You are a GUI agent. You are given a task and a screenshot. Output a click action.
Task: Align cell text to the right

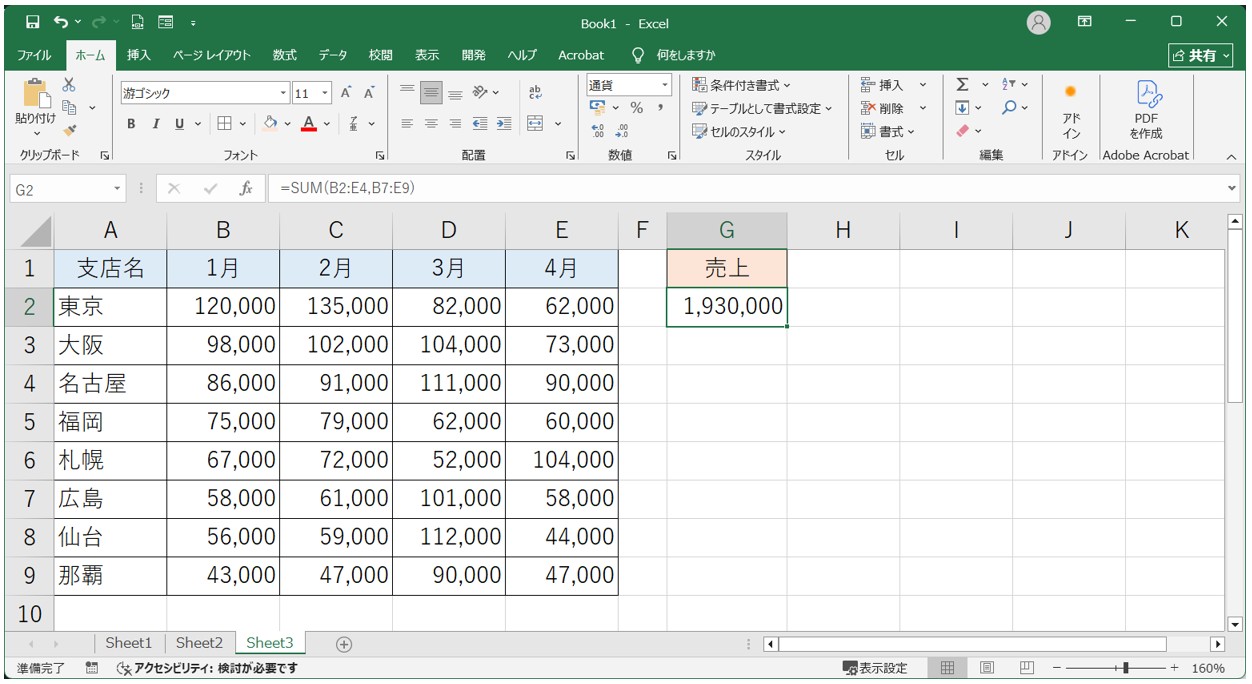455,124
